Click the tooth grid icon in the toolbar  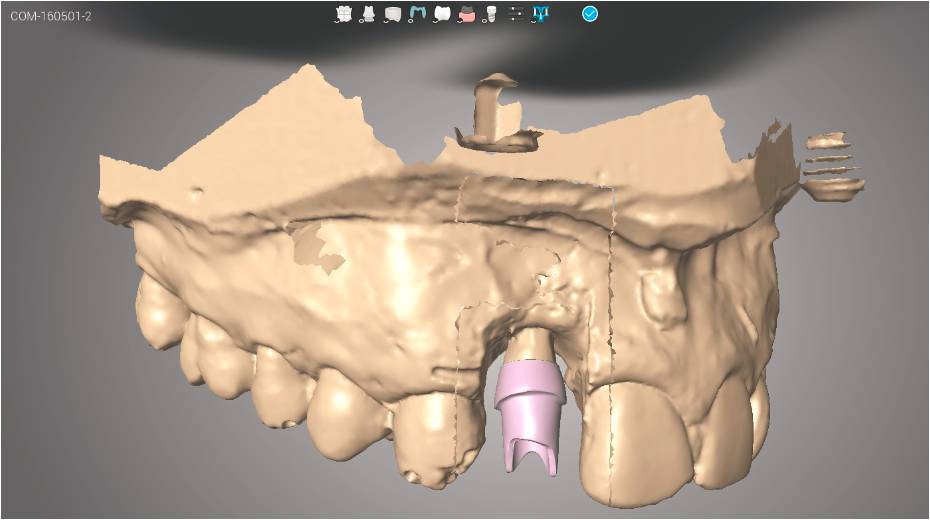pos(343,14)
